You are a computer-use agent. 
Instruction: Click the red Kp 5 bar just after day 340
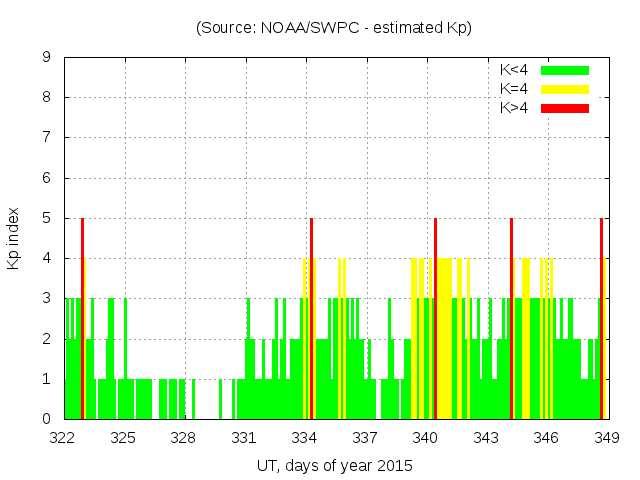point(436,318)
